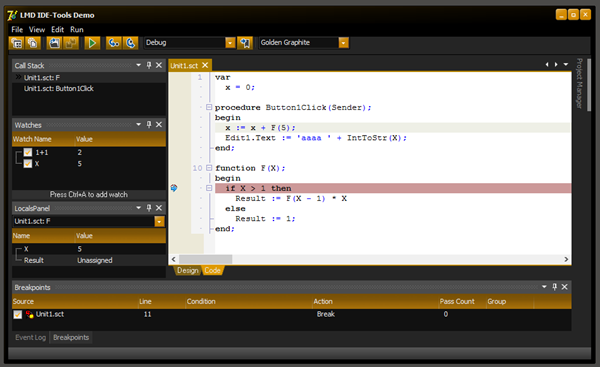The image size is (600, 367).
Task: Select the Result local variable row
Action: [89, 260]
